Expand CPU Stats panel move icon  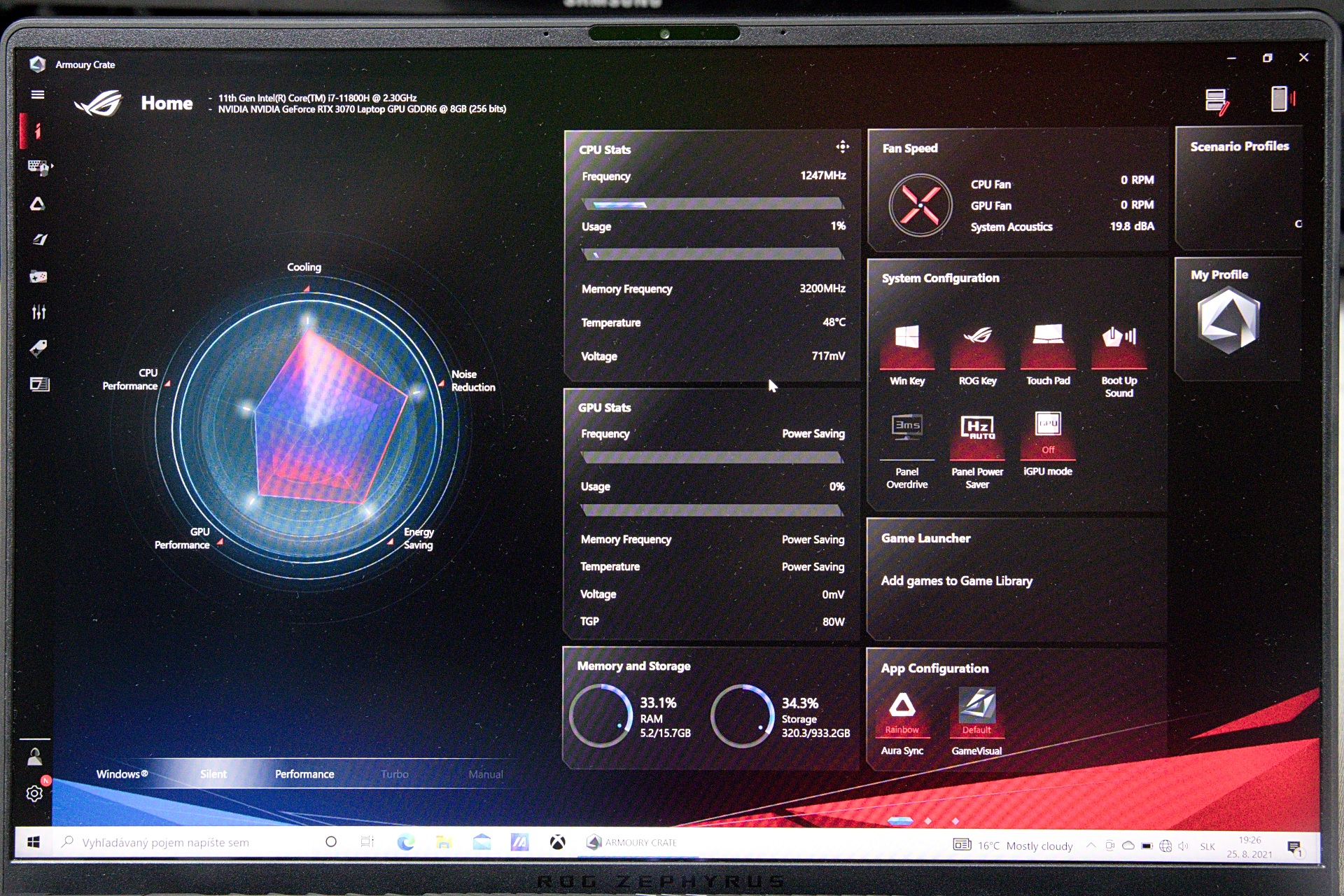click(x=842, y=147)
